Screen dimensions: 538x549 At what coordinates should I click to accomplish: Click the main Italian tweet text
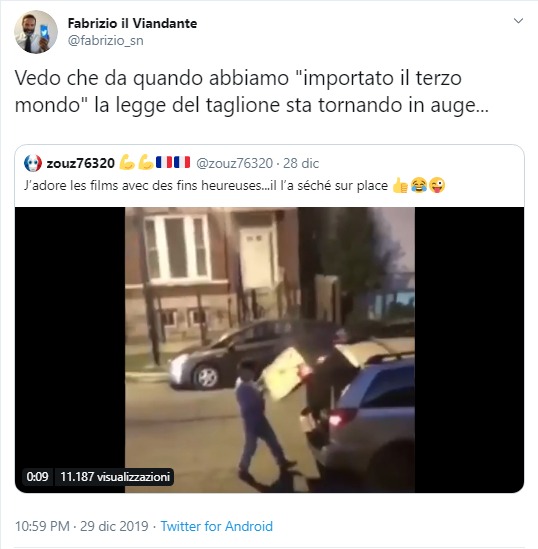click(251, 92)
